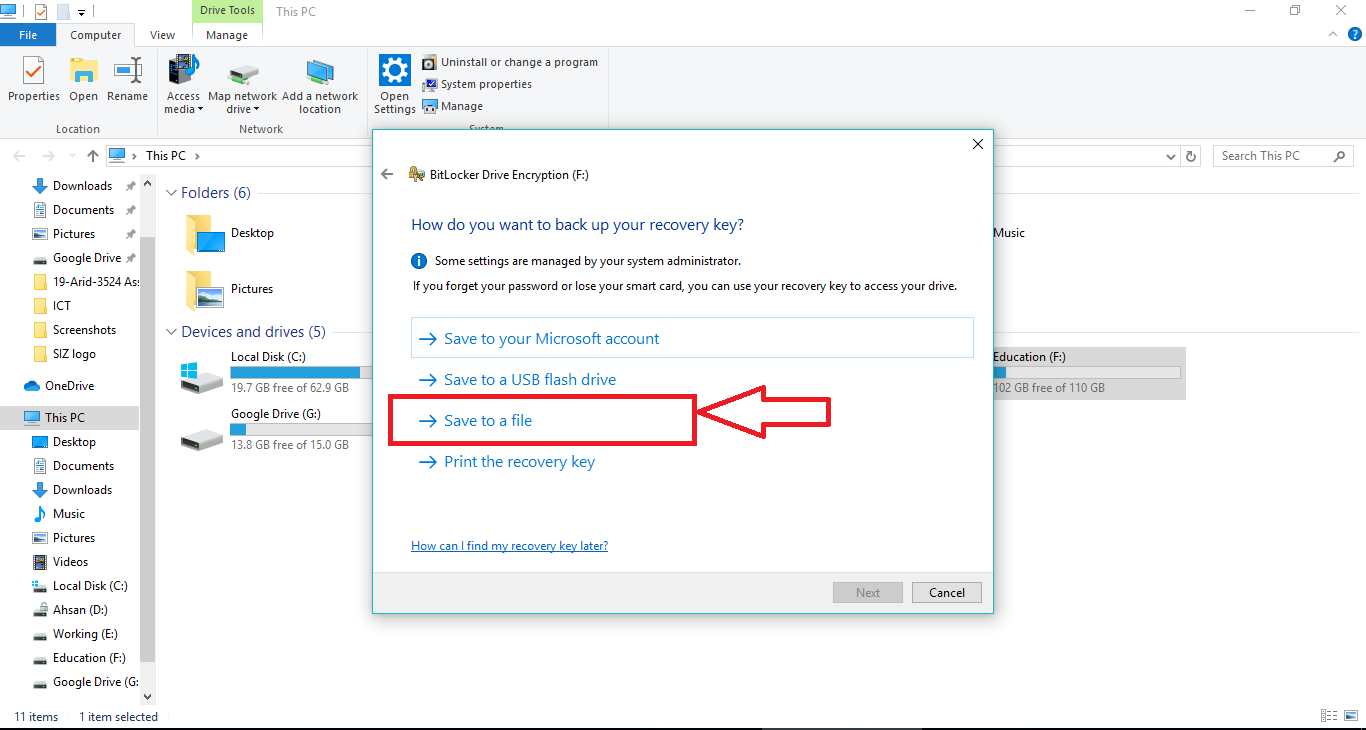
Task: Choose Save to your Microsoft account
Action: tap(692, 338)
